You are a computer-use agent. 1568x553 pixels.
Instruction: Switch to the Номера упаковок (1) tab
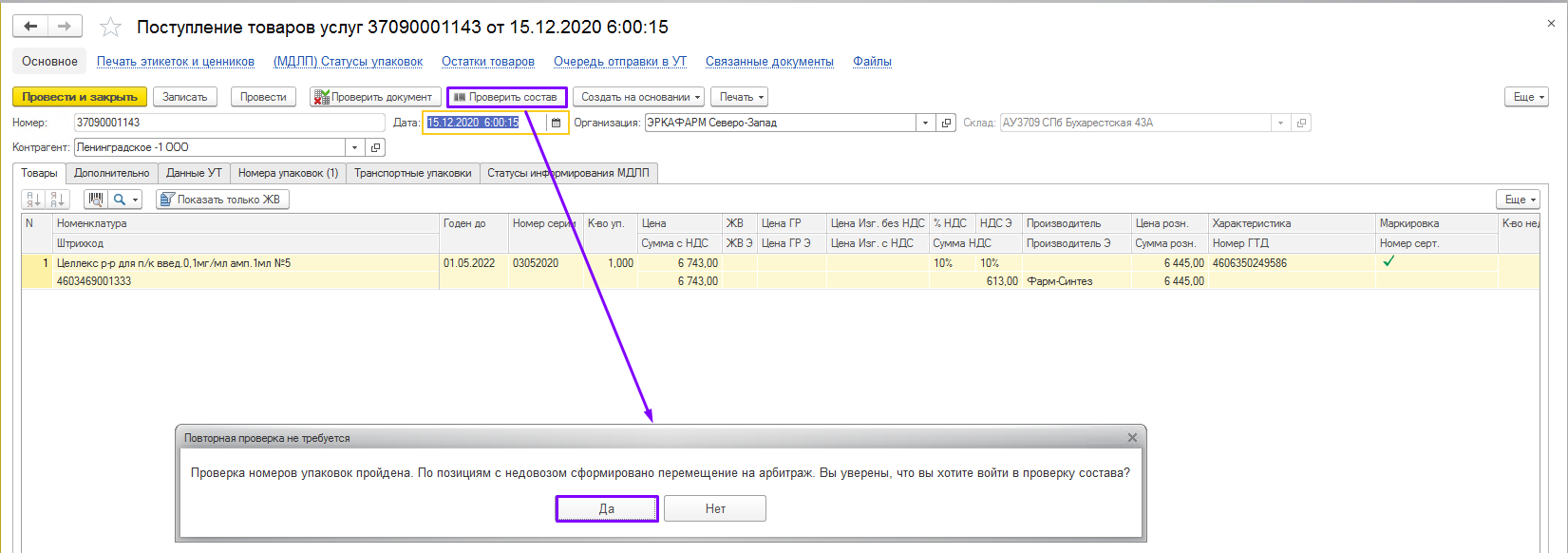(x=288, y=173)
